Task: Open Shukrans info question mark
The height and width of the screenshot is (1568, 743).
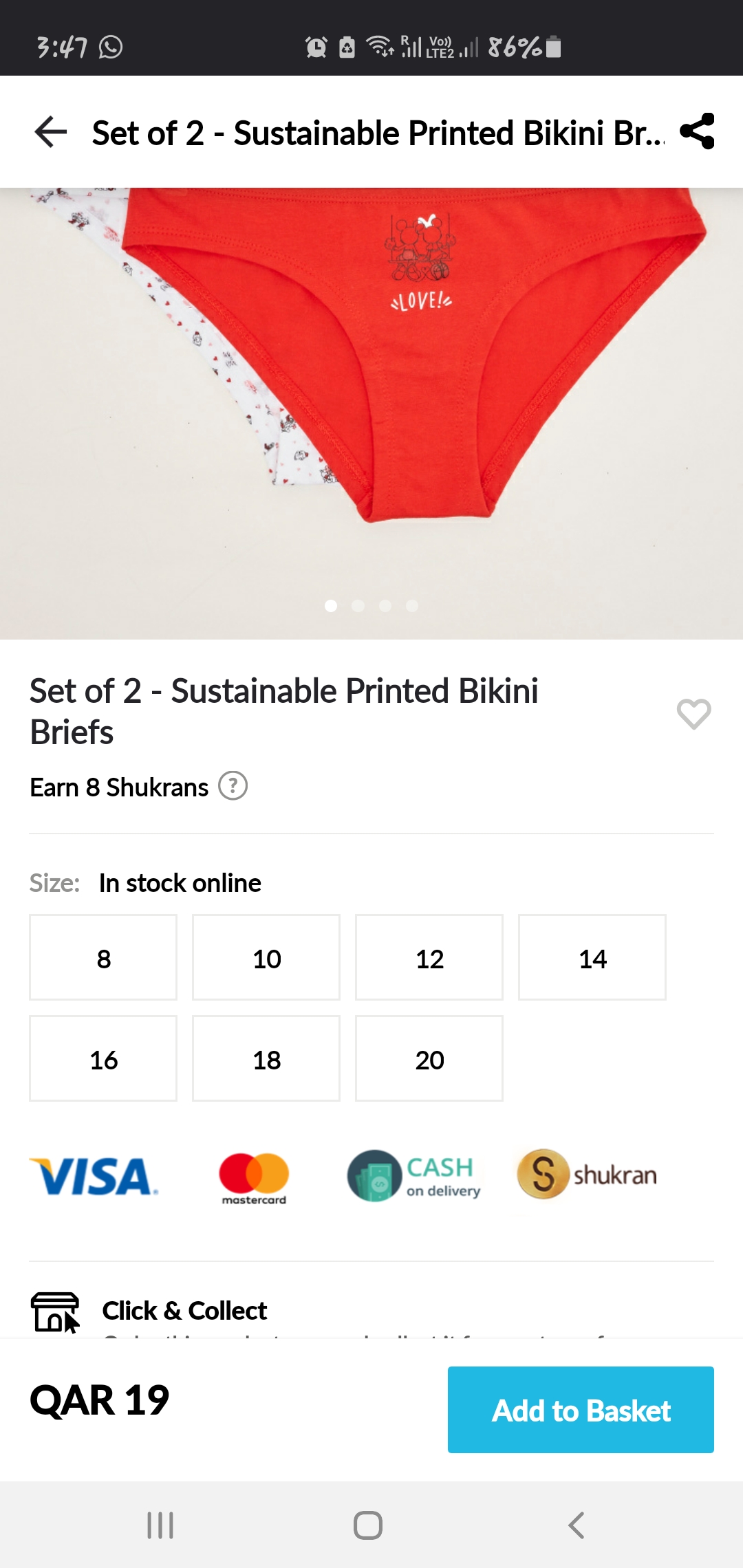Action: coord(233,786)
